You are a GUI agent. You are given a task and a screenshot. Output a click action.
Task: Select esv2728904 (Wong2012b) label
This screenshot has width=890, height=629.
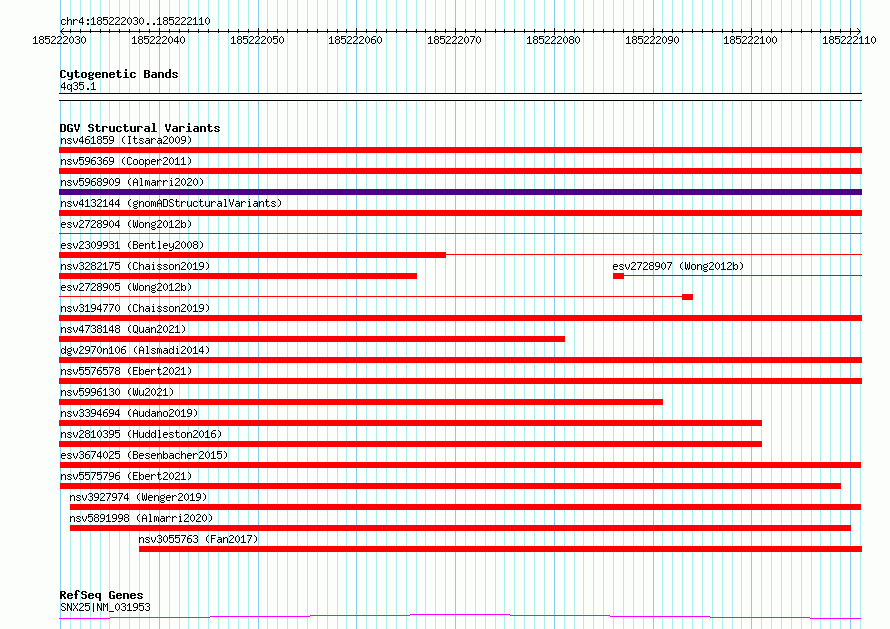[126, 224]
